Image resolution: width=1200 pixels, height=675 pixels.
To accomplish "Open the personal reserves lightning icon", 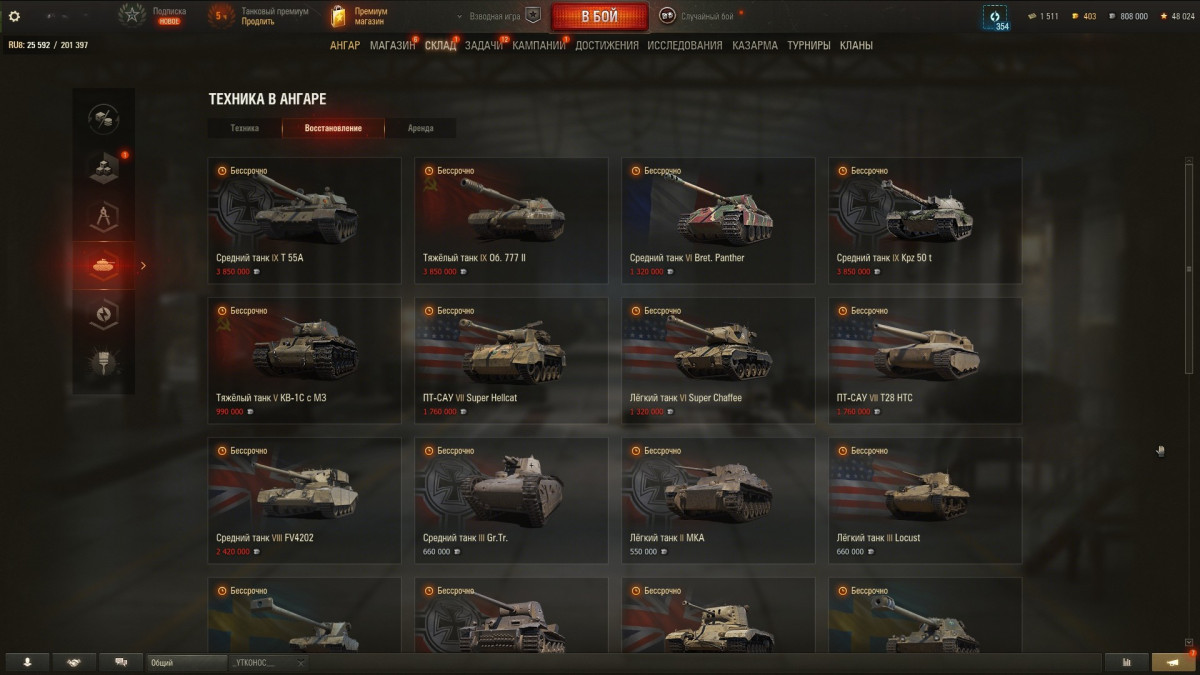I will [104, 314].
